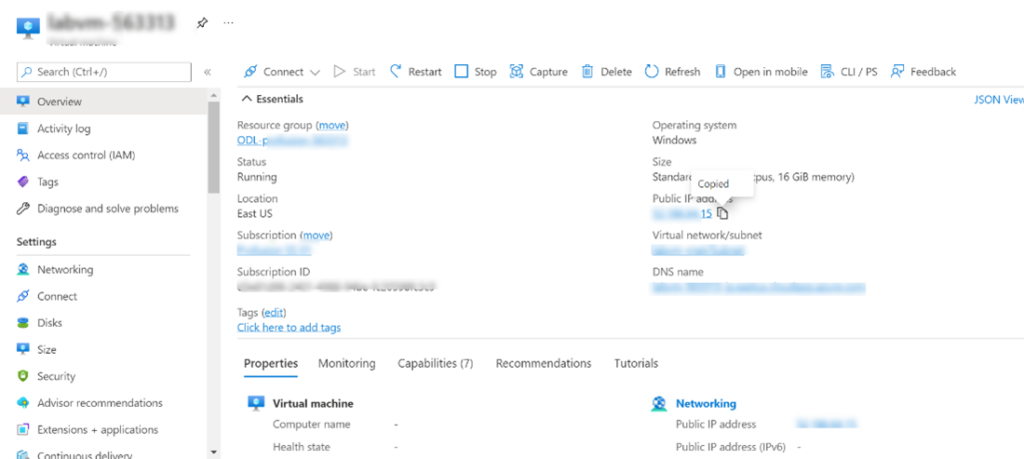Pin the VM to dashboard
1024x459 pixels.
(202, 22)
